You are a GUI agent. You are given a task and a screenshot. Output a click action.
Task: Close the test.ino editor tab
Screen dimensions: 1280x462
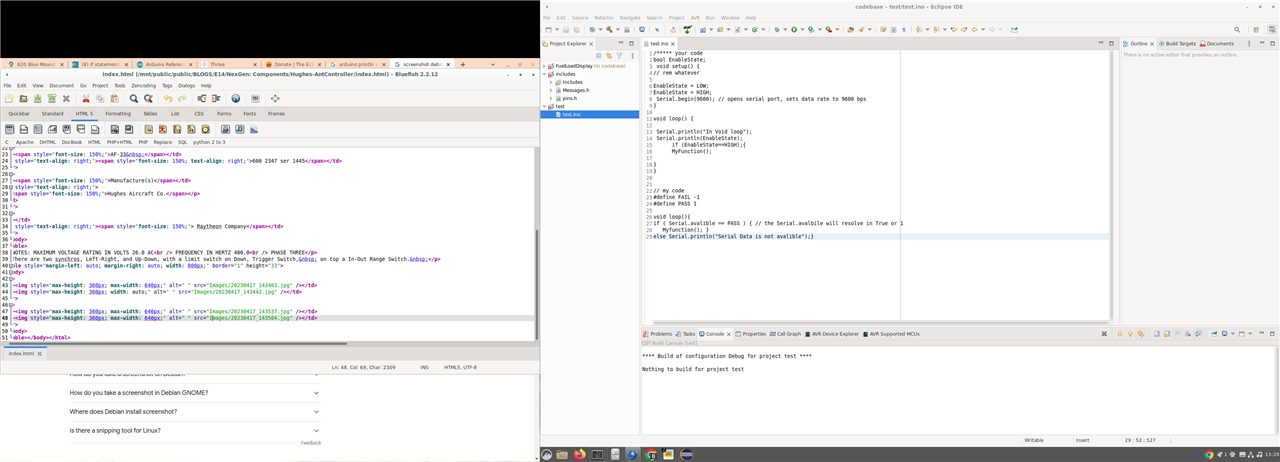tap(674, 44)
